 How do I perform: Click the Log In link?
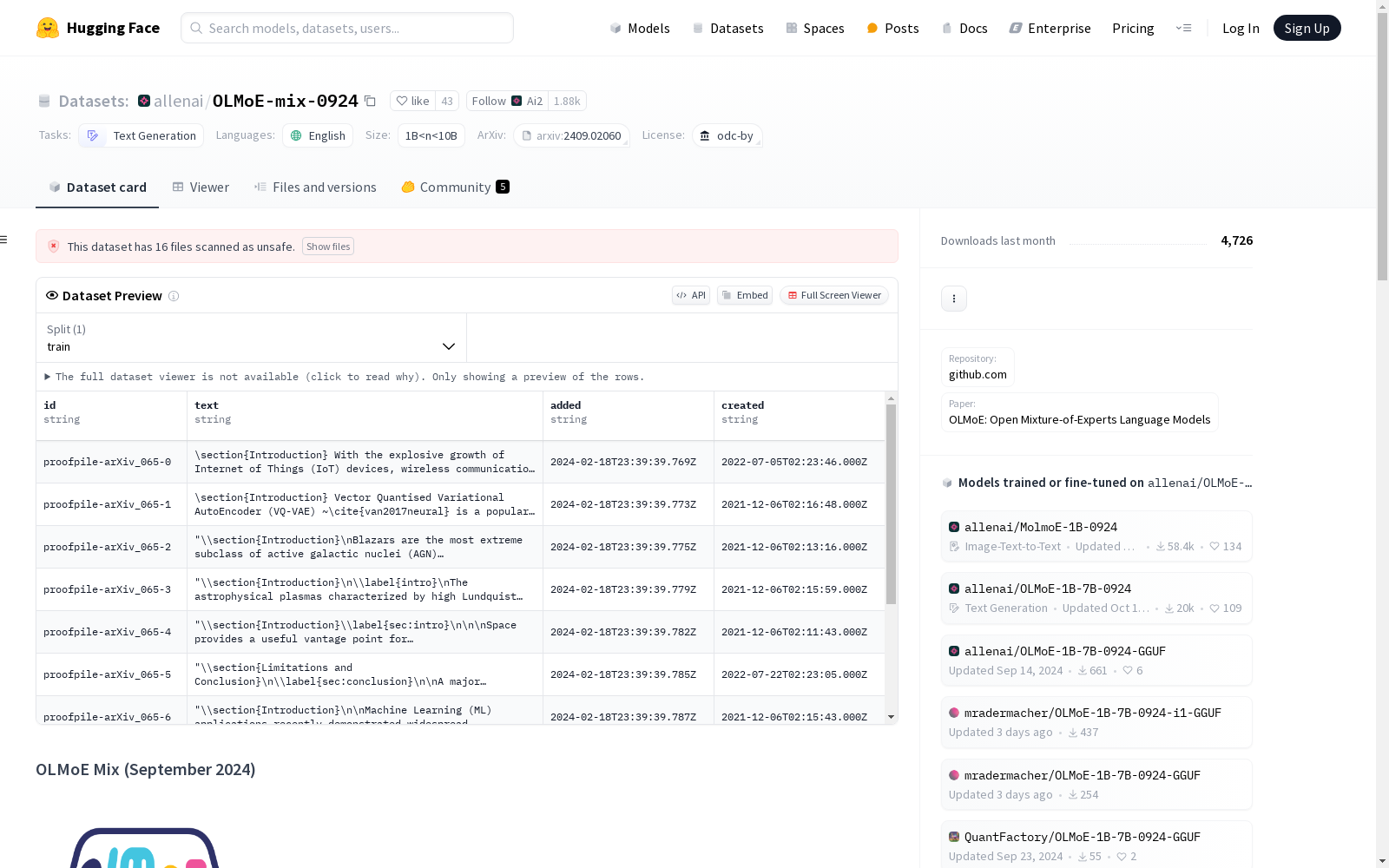tap(1241, 28)
